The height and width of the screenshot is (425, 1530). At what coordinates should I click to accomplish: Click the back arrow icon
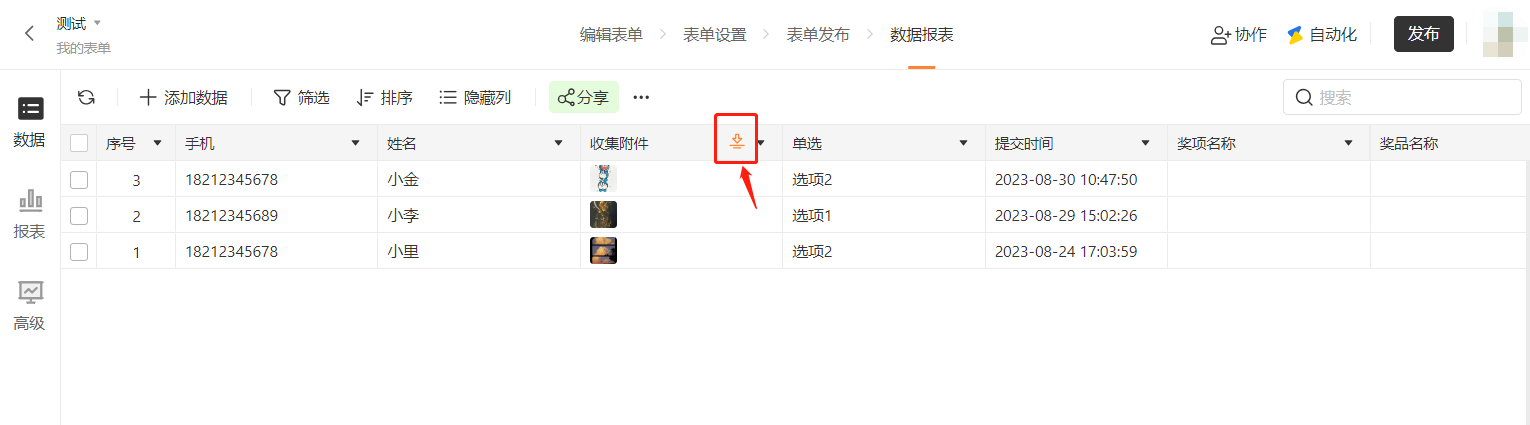coord(29,33)
